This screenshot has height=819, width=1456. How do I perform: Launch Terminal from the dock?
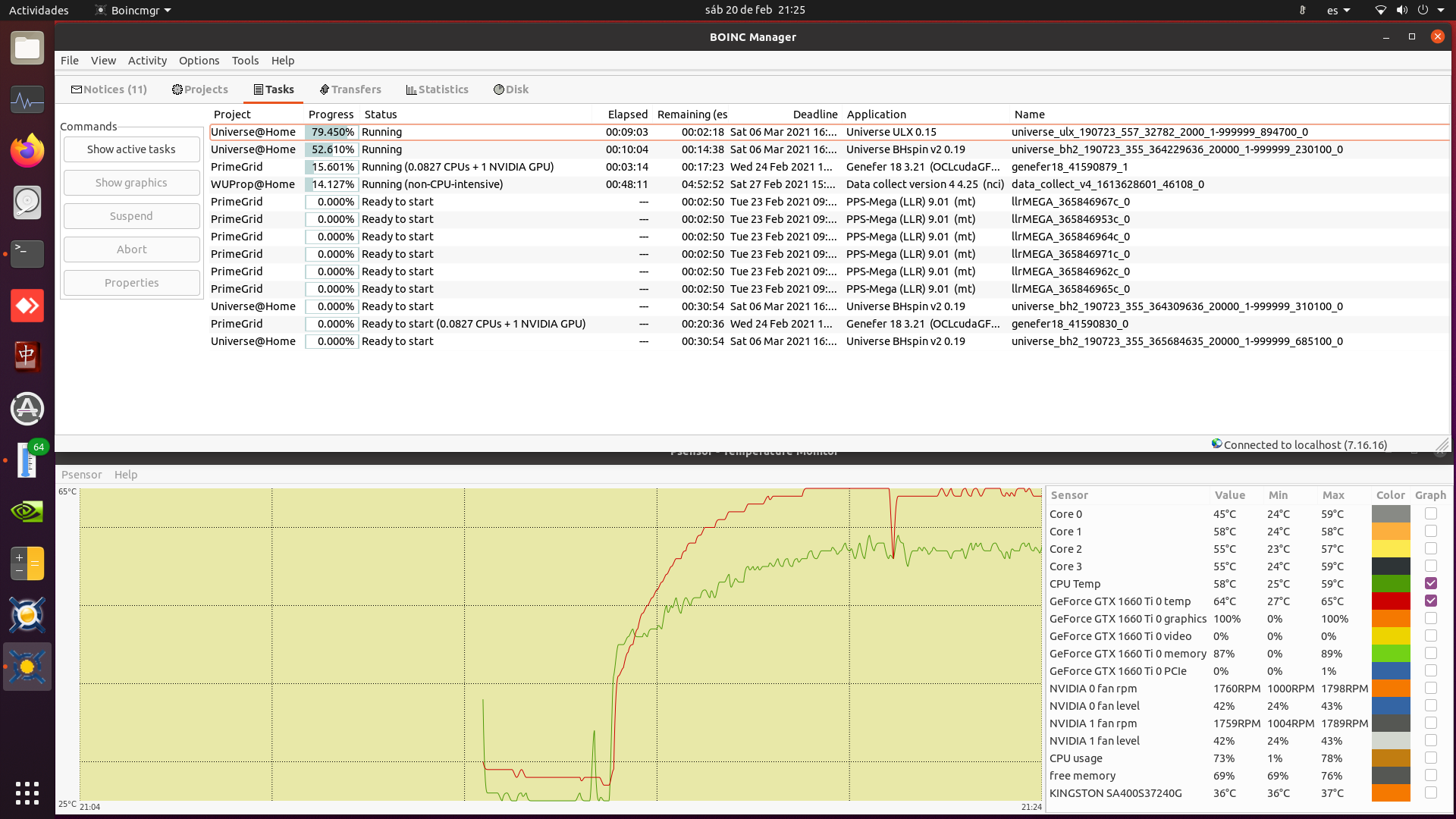click(27, 254)
